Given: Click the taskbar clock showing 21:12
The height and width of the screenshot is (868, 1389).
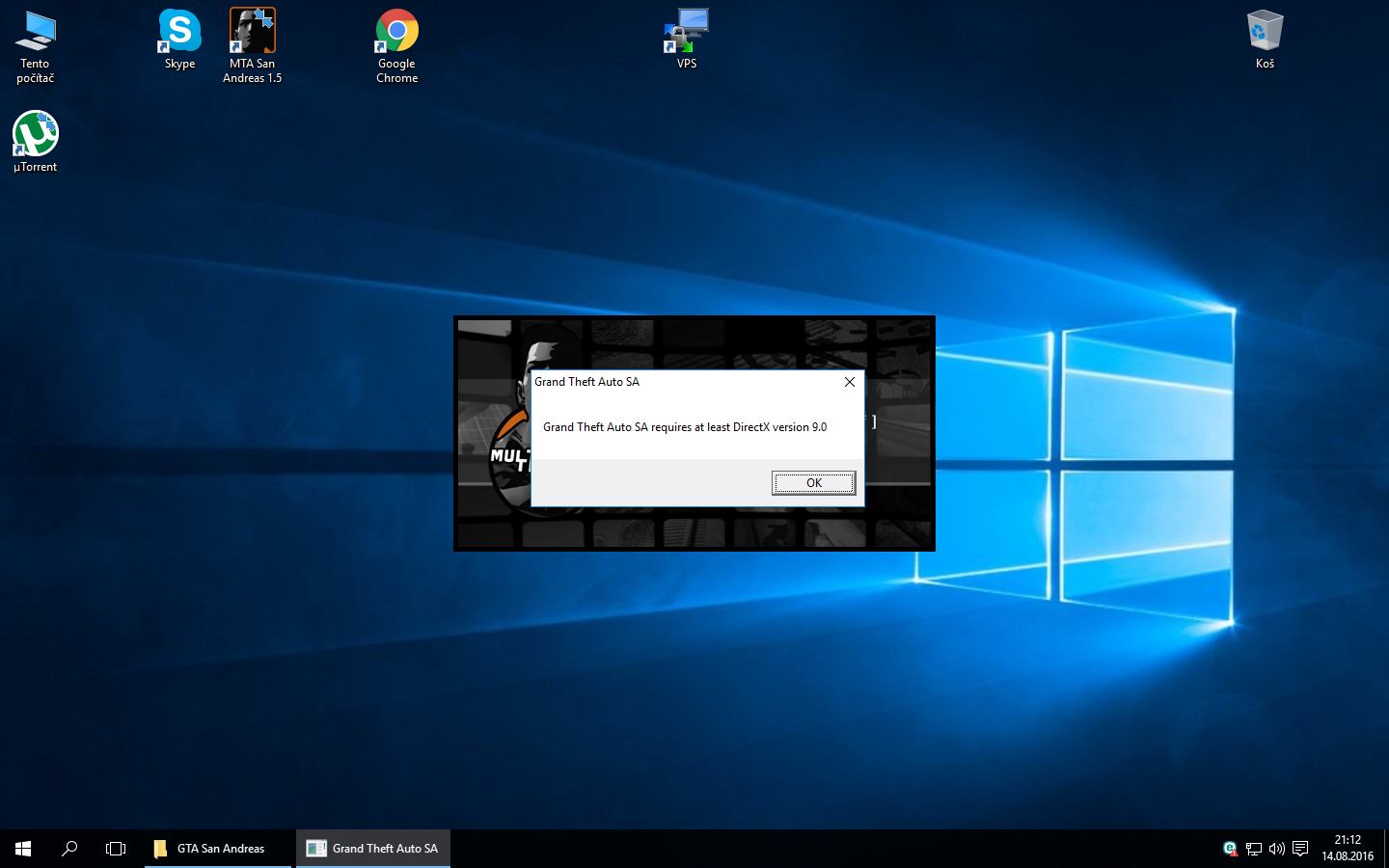Looking at the screenshot, I should [1347, 848].
